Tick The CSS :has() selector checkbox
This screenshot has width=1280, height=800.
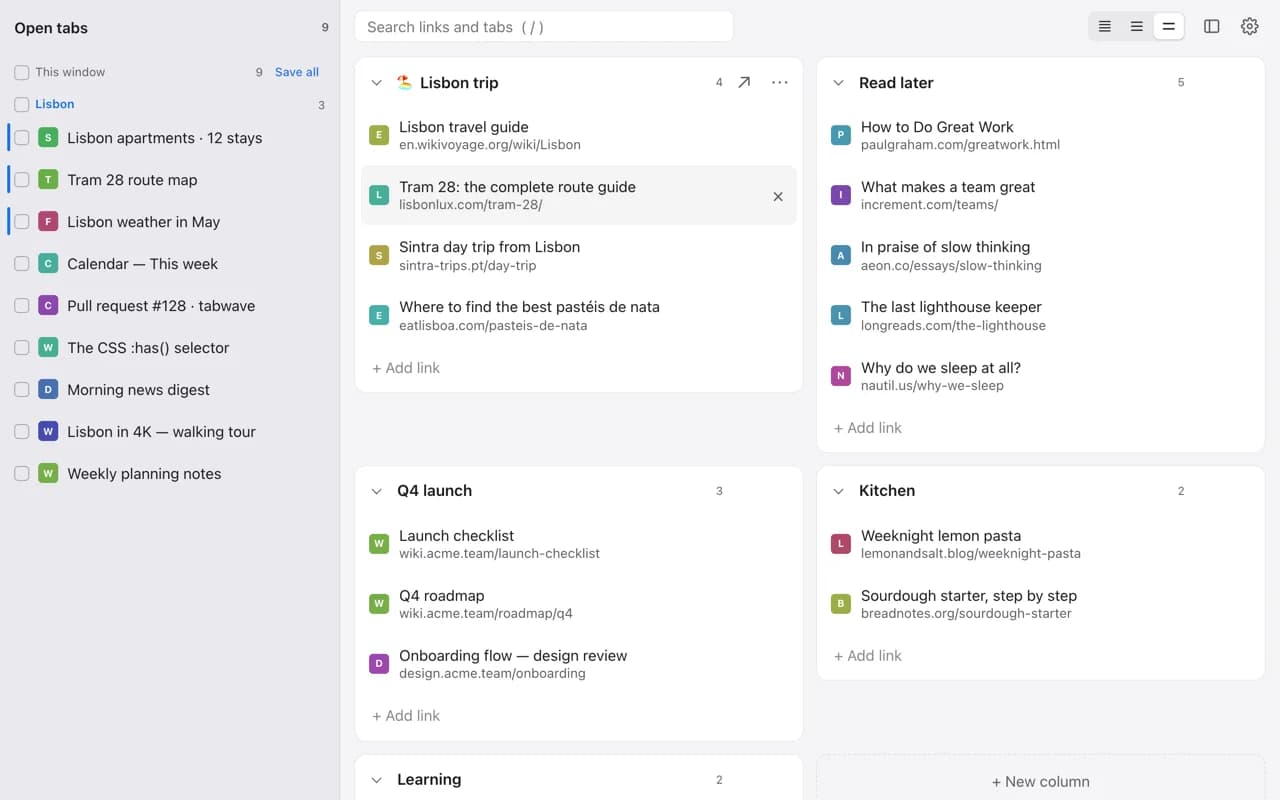point(21,348)
